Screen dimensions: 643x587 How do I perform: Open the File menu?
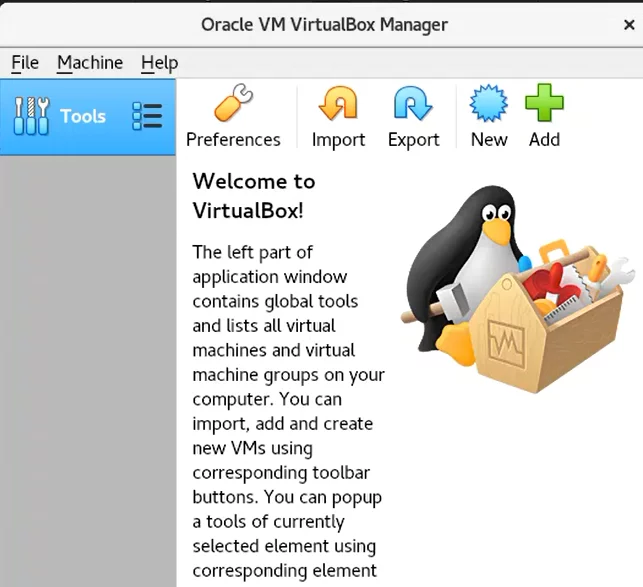[25, 63]
